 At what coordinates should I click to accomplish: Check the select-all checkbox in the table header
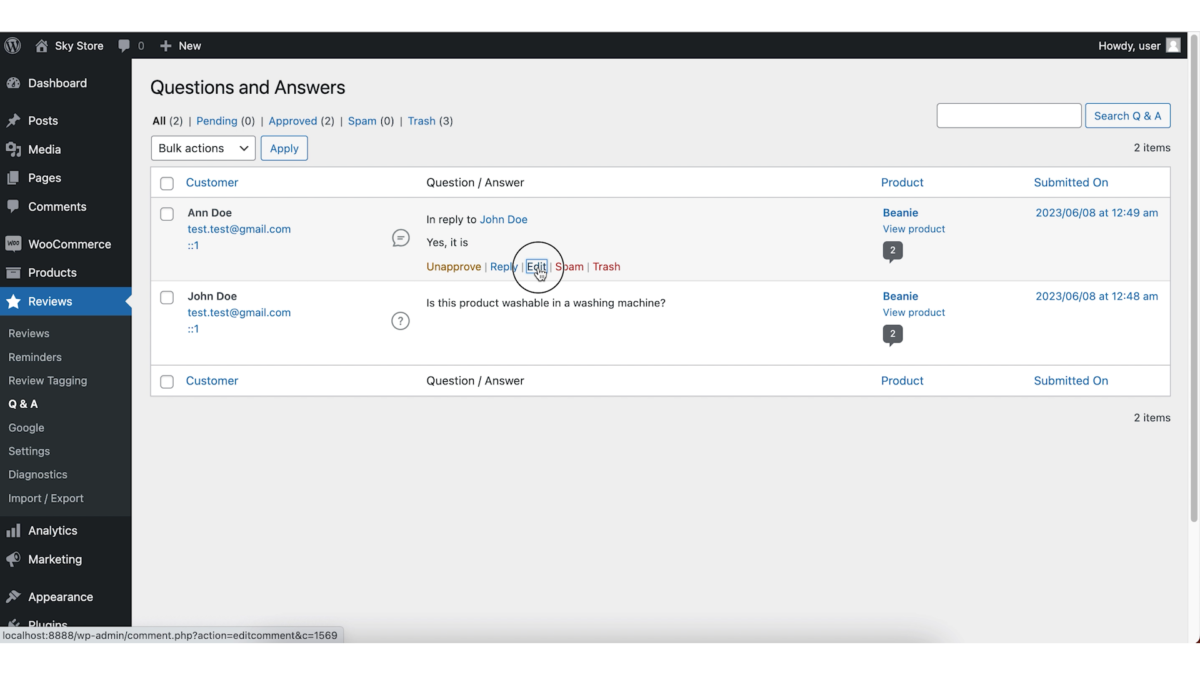point(167,183)
